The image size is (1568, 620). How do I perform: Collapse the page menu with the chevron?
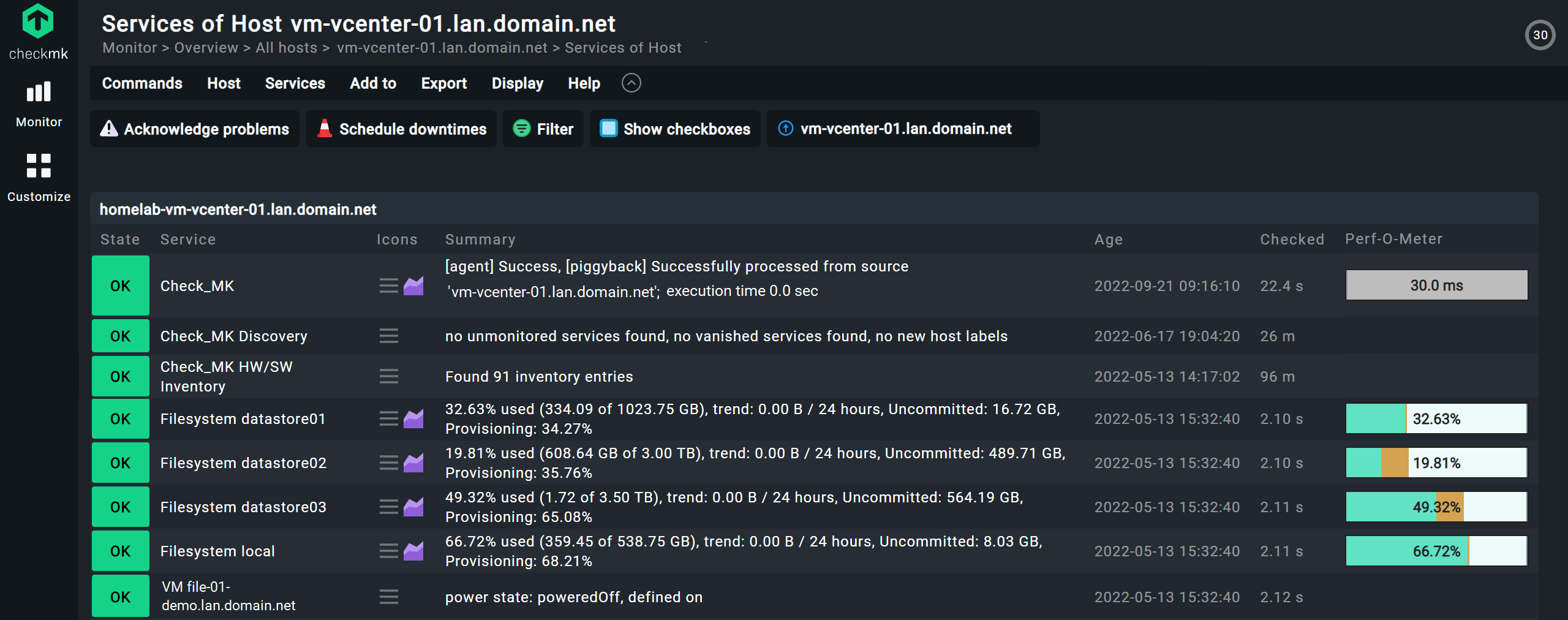631,83
